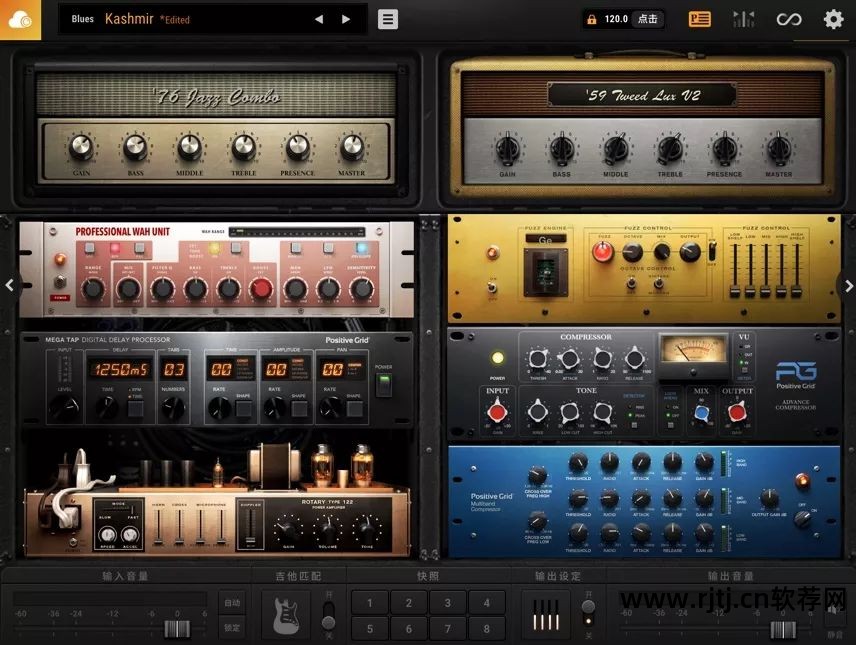856x645 pixels.
Task: Select snapshot slot 3
Action: click(x=447, y=603)
